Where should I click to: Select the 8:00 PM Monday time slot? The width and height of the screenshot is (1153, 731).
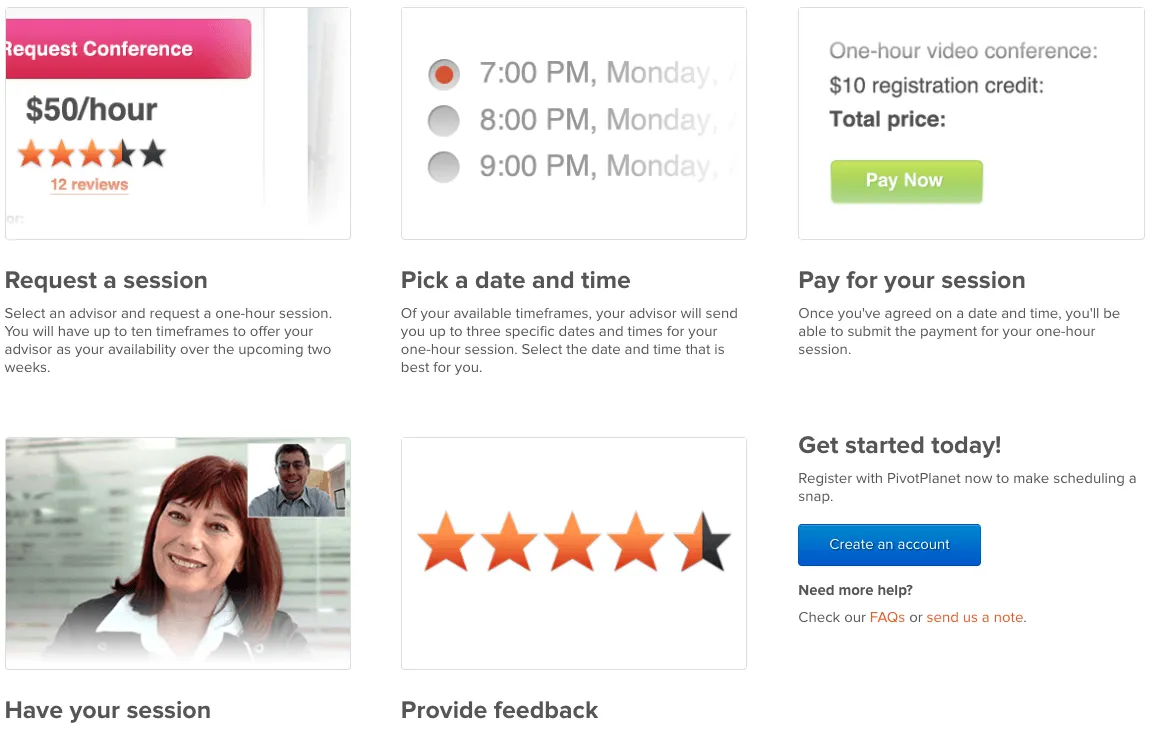point(444,120)
